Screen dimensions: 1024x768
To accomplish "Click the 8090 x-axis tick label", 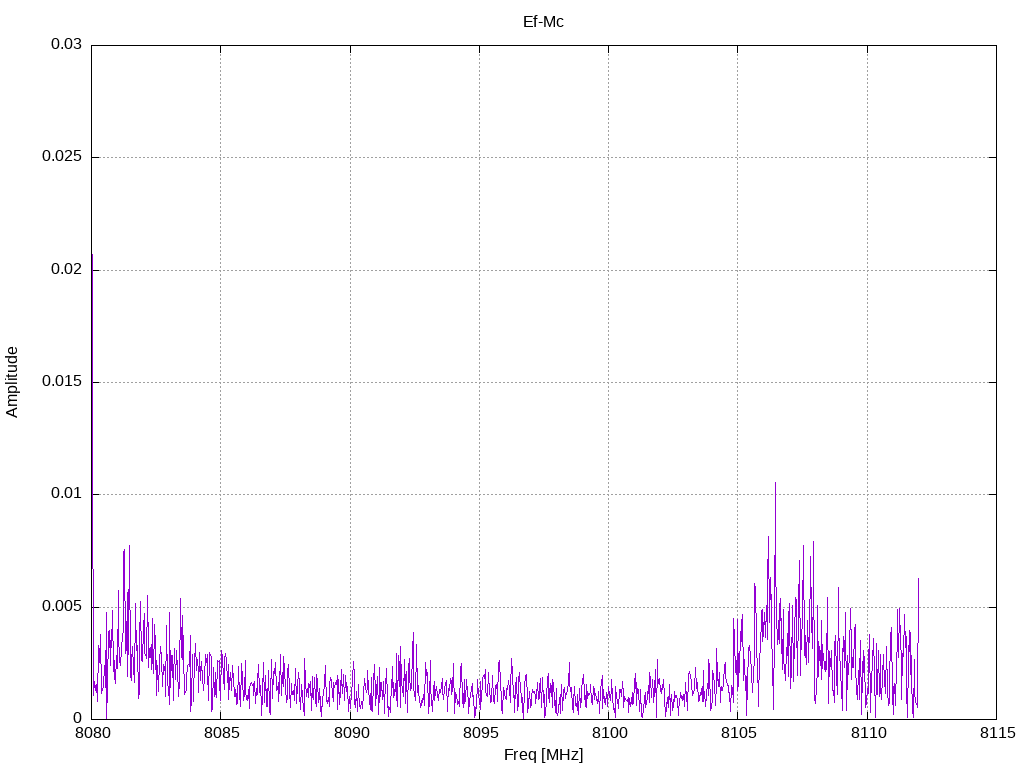I will [351, 733].
